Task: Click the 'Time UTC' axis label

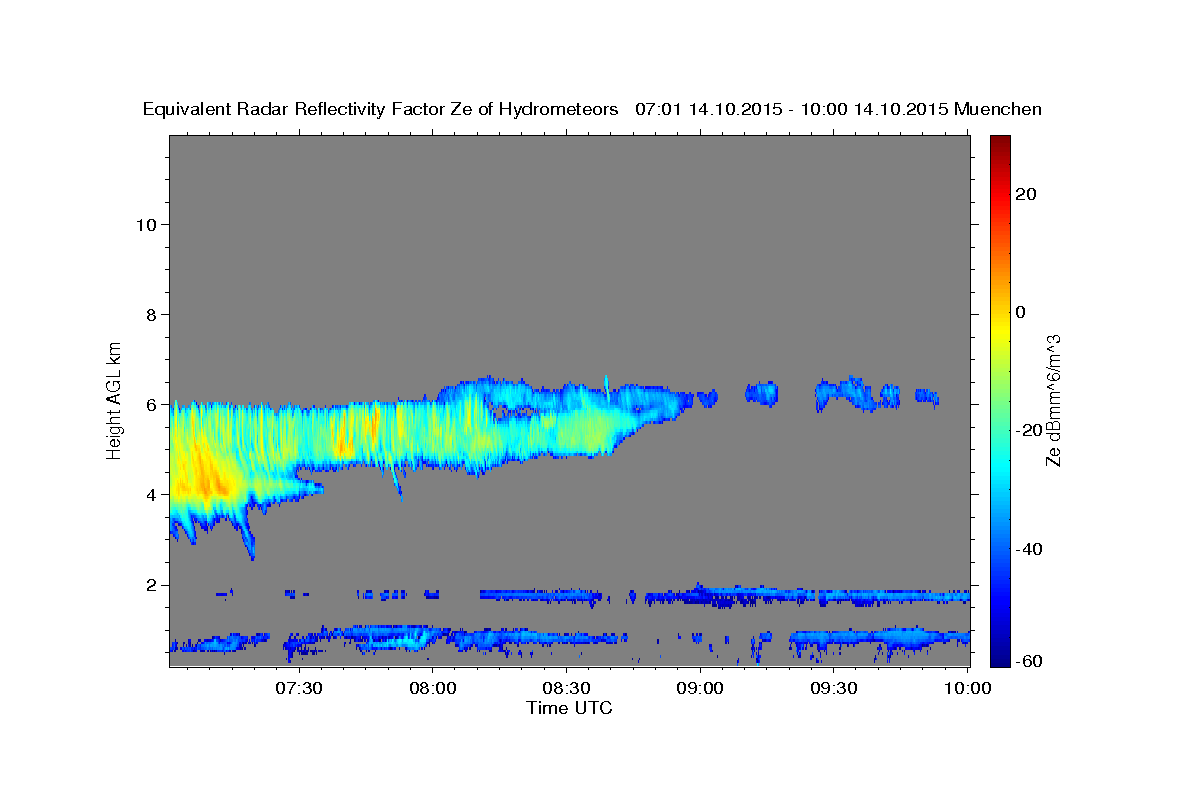Action: pos(569,708)
